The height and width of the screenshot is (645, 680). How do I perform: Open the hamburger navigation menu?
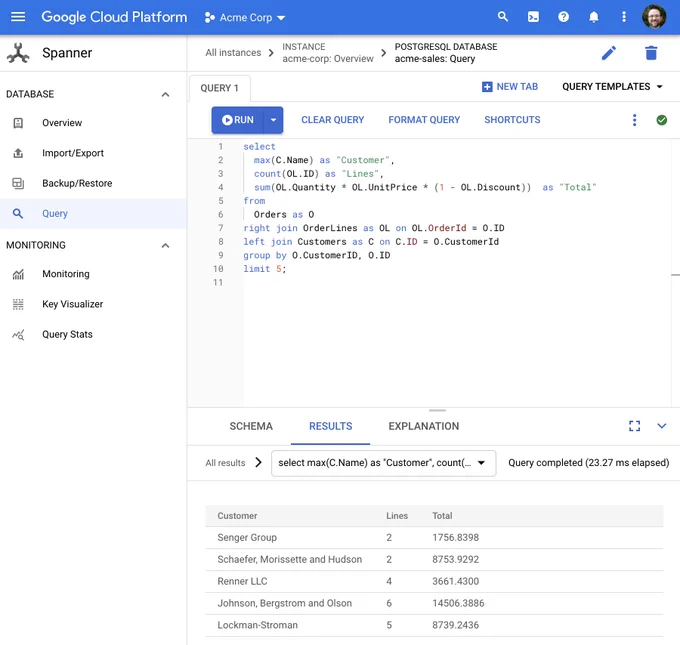pos(18,17)
